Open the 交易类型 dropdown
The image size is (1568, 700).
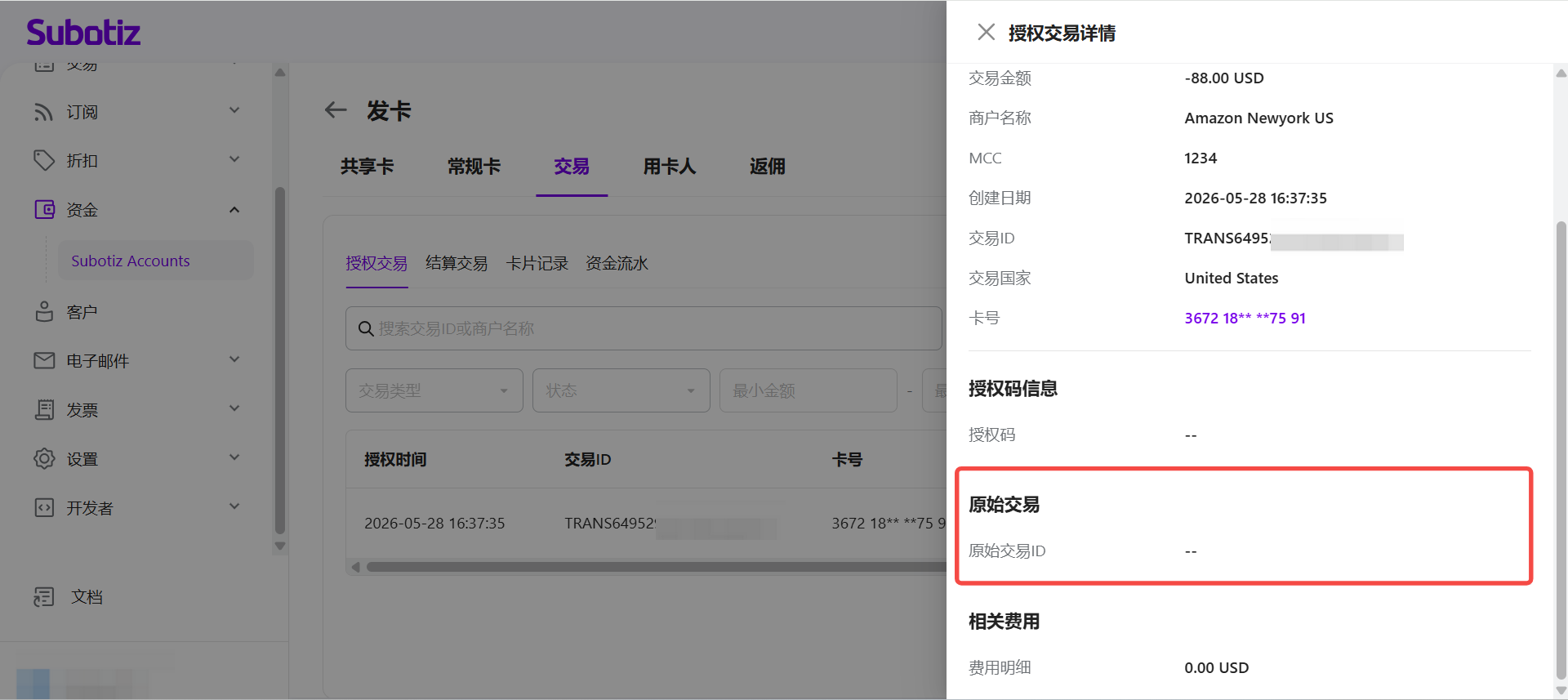point(434,390)
